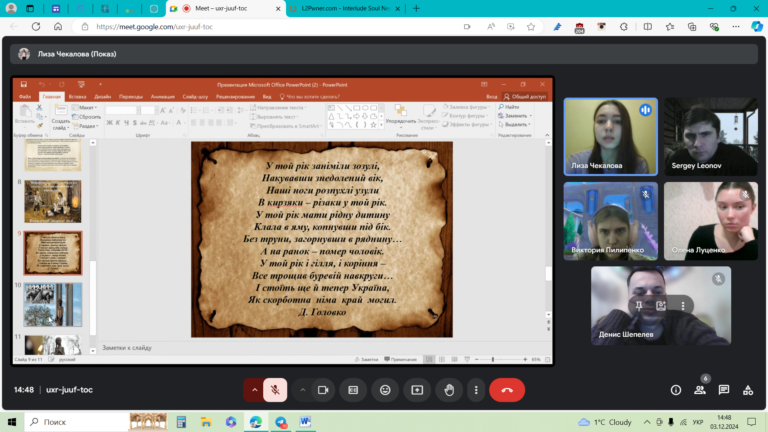The image size is (768, 432).
Task: Open the Word app in taskbar
Action: [x=305, y=422]
